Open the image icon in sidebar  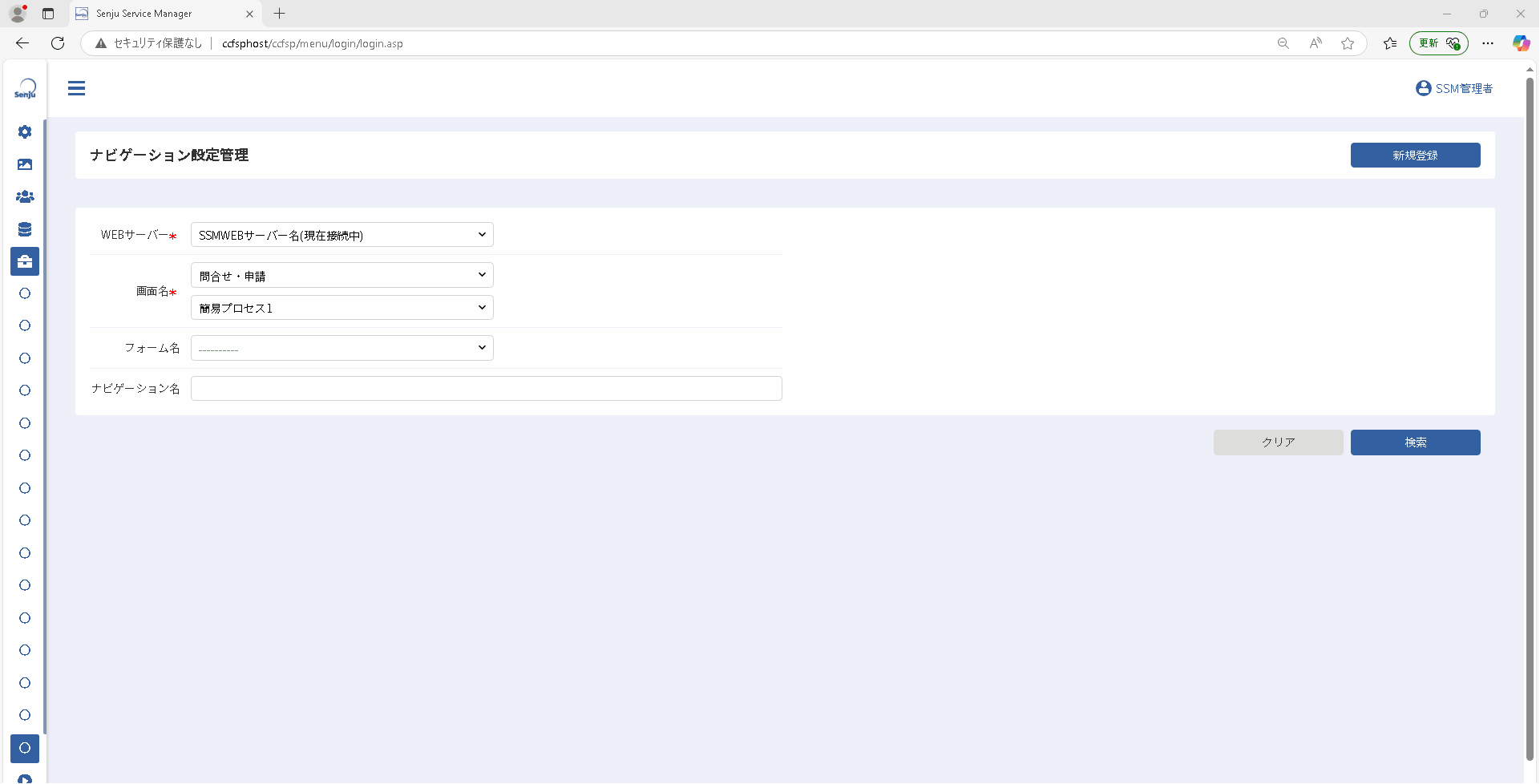pos(25,164)
